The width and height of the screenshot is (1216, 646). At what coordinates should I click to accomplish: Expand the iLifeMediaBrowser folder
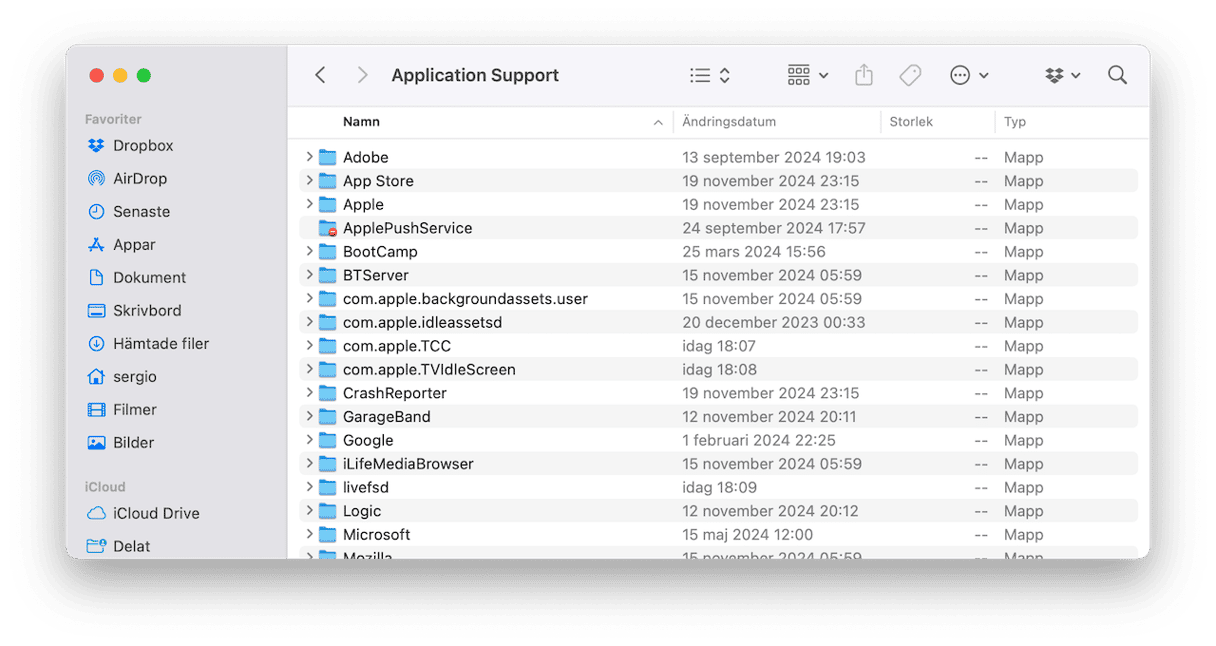(x=309, y=464)
